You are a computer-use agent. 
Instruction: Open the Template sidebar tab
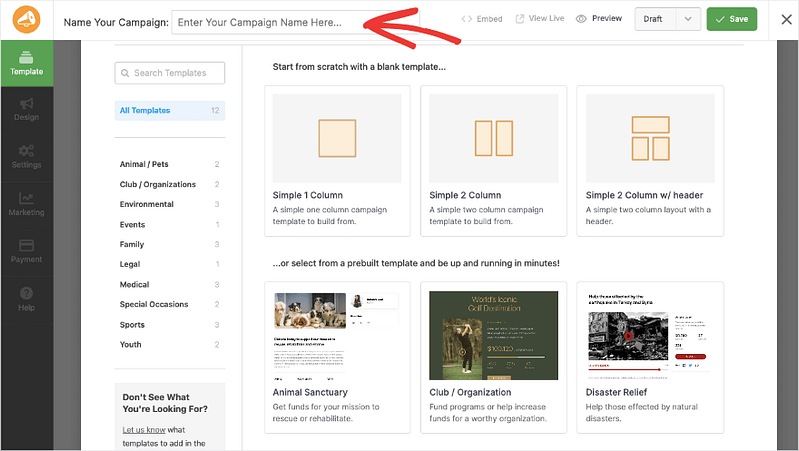(x=26, y=63)
